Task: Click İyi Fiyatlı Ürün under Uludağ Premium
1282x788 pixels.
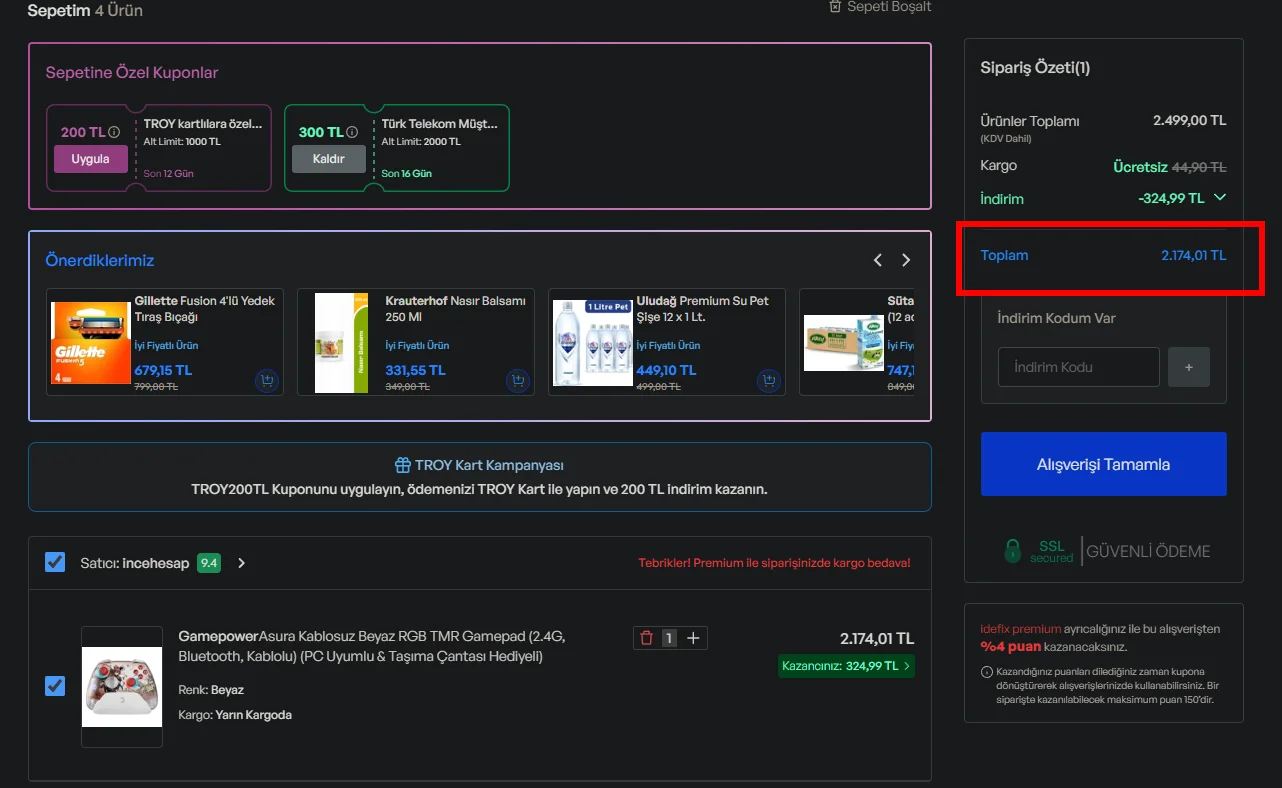Action: (668, 346)
